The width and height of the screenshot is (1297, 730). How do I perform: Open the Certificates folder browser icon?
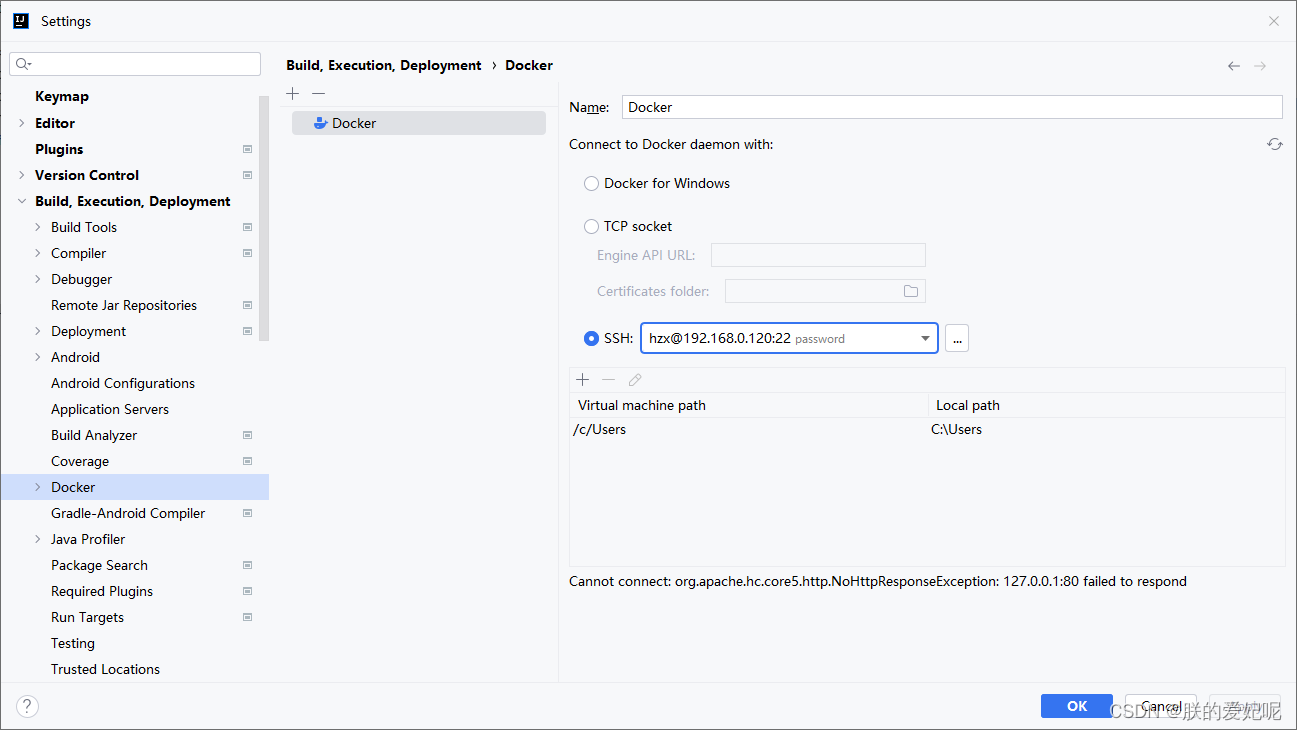click(910, 290)
